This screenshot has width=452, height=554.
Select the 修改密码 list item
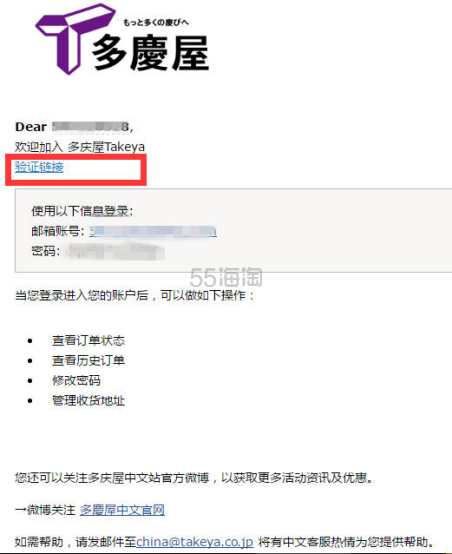(x=76, y=381)
